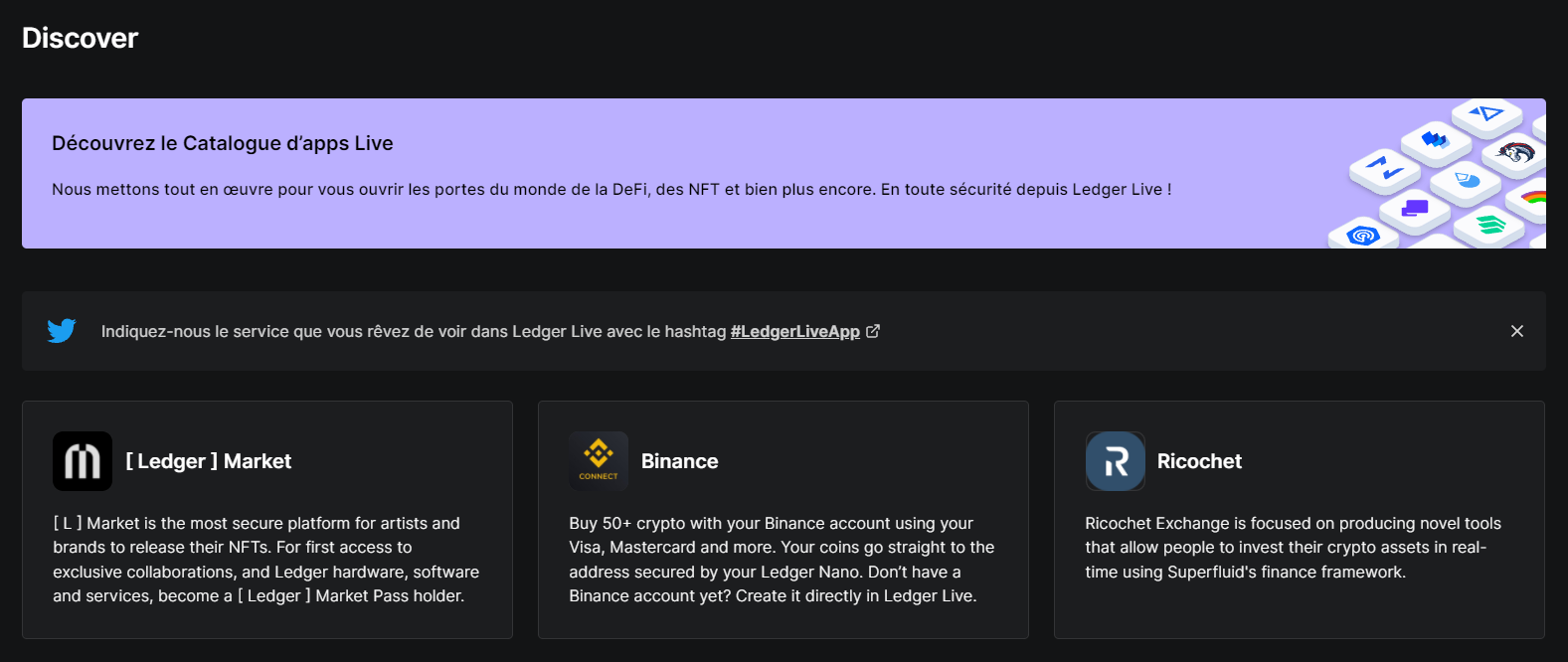Click the Discover page title

point(80,38)
